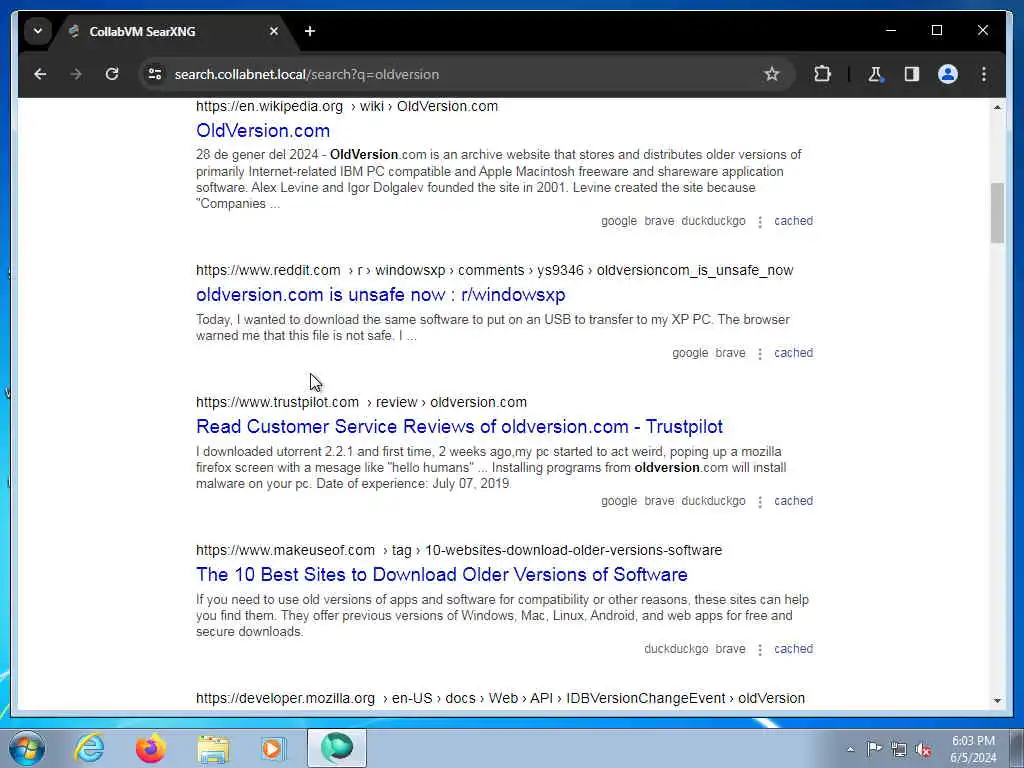
Task: Select the active browser taskbar button
Action: [x=337, y=748]
